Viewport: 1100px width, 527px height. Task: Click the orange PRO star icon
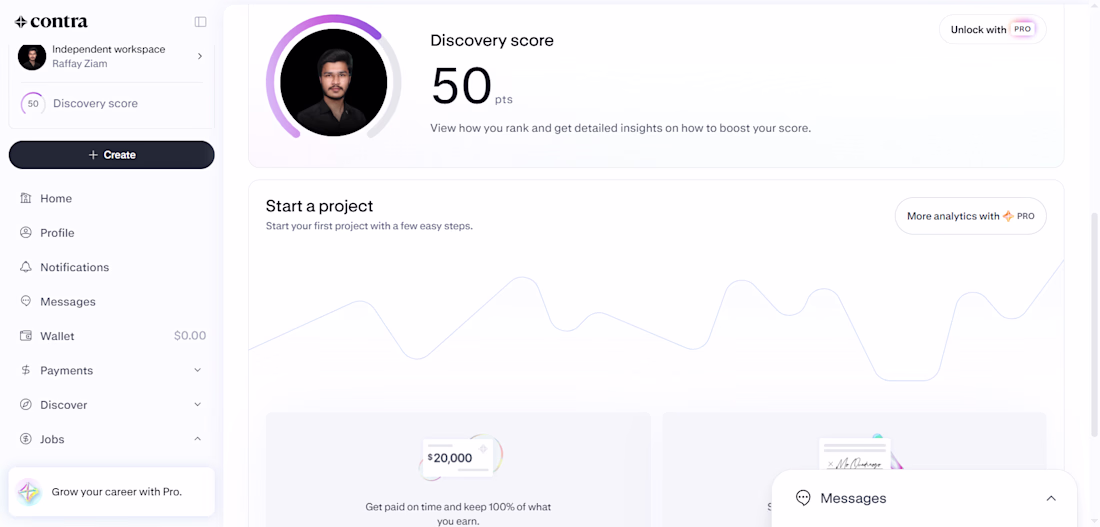(x=1008, y=216)
